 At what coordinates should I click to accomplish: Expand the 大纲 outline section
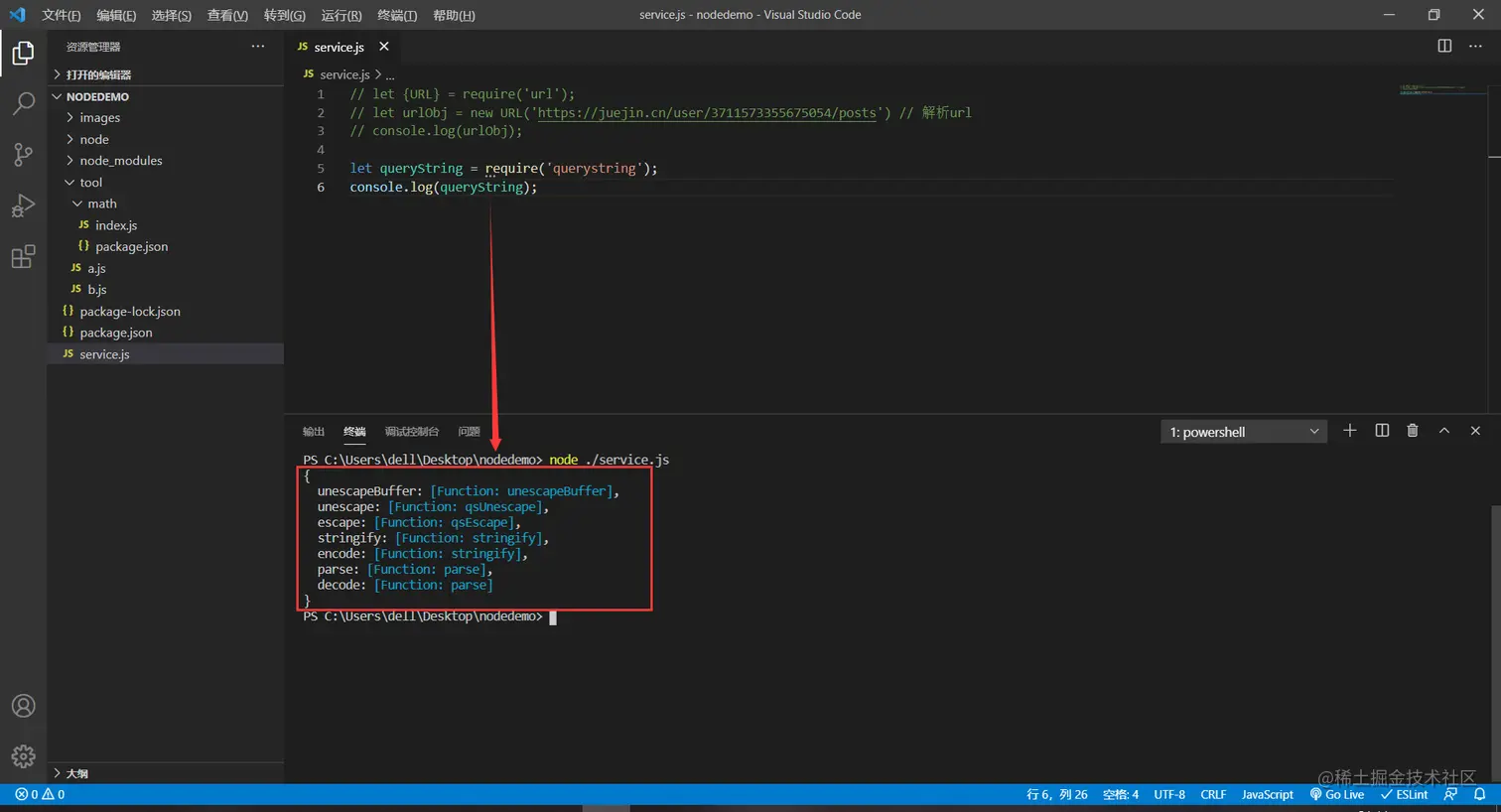tap(165, 773)
